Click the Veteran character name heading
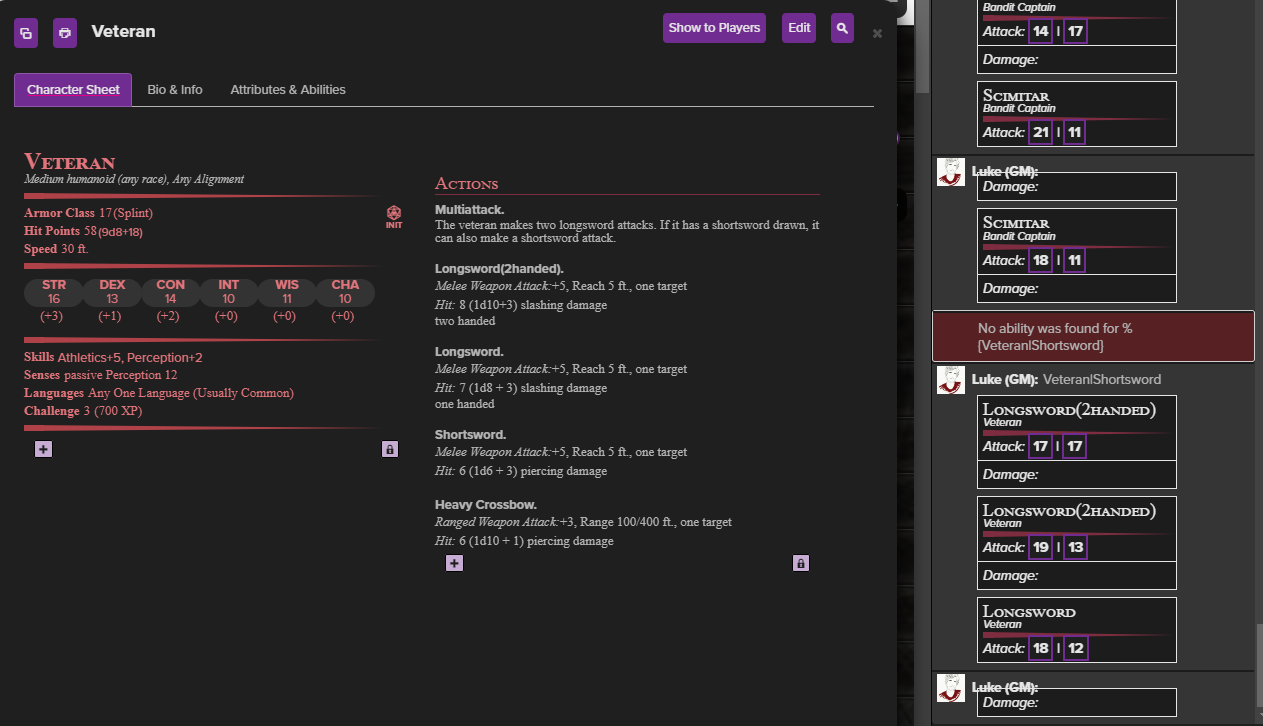The image size is (1263, 726). point(70,162)
